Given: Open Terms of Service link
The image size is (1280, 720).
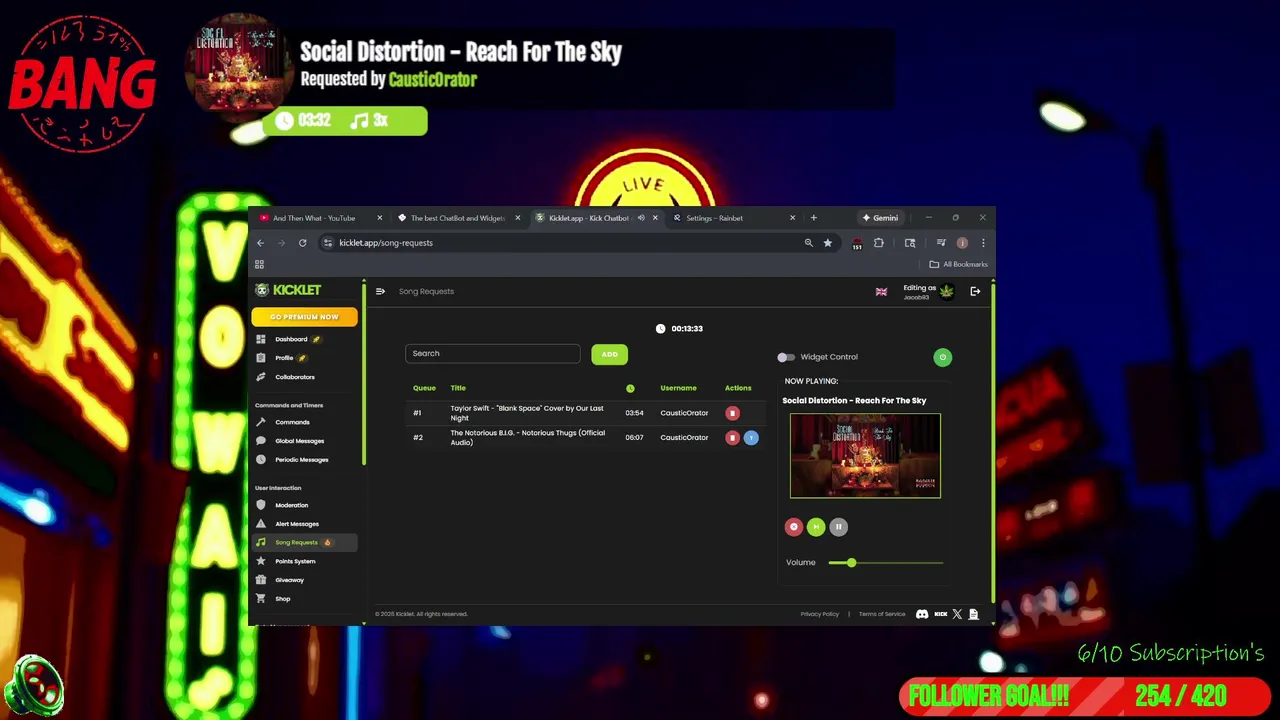Looking at the screenshot, I should pyautogui.click(x=881, y=614).
